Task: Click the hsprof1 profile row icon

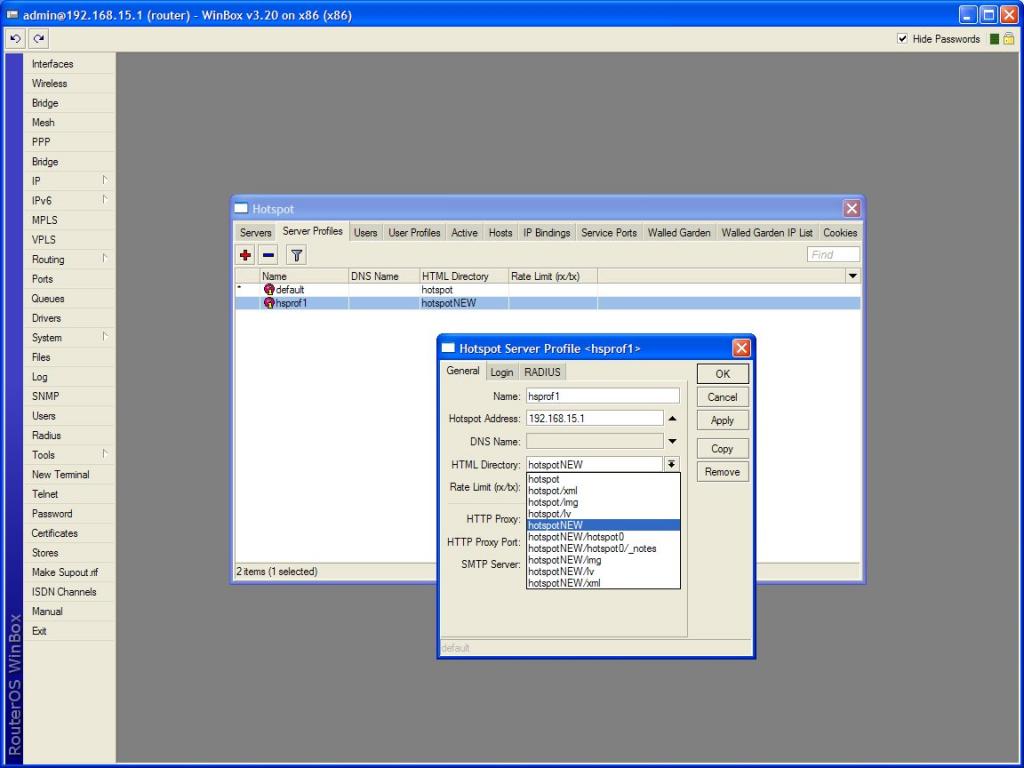Action: click(269, 303)
